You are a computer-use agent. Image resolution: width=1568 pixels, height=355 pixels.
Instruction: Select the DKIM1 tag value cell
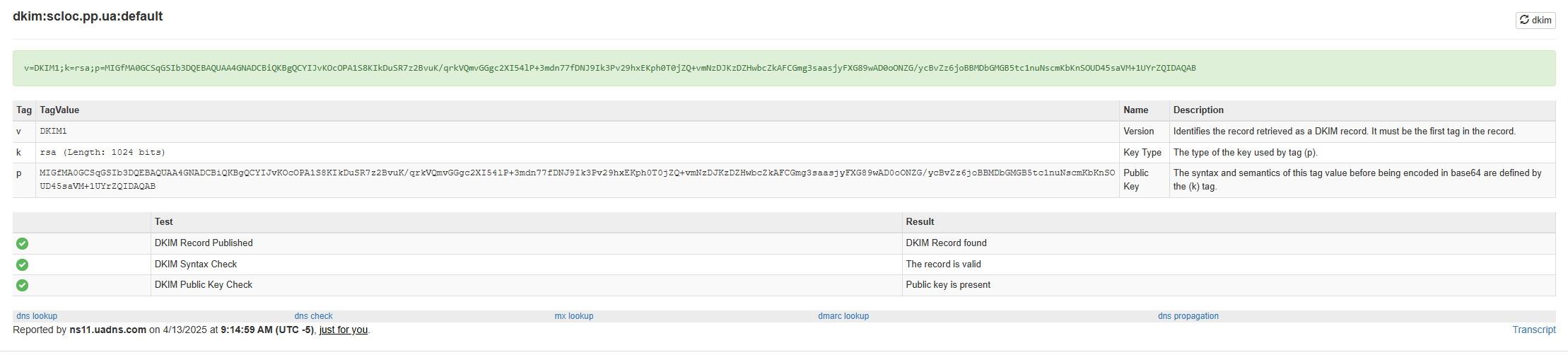point(54,132)
